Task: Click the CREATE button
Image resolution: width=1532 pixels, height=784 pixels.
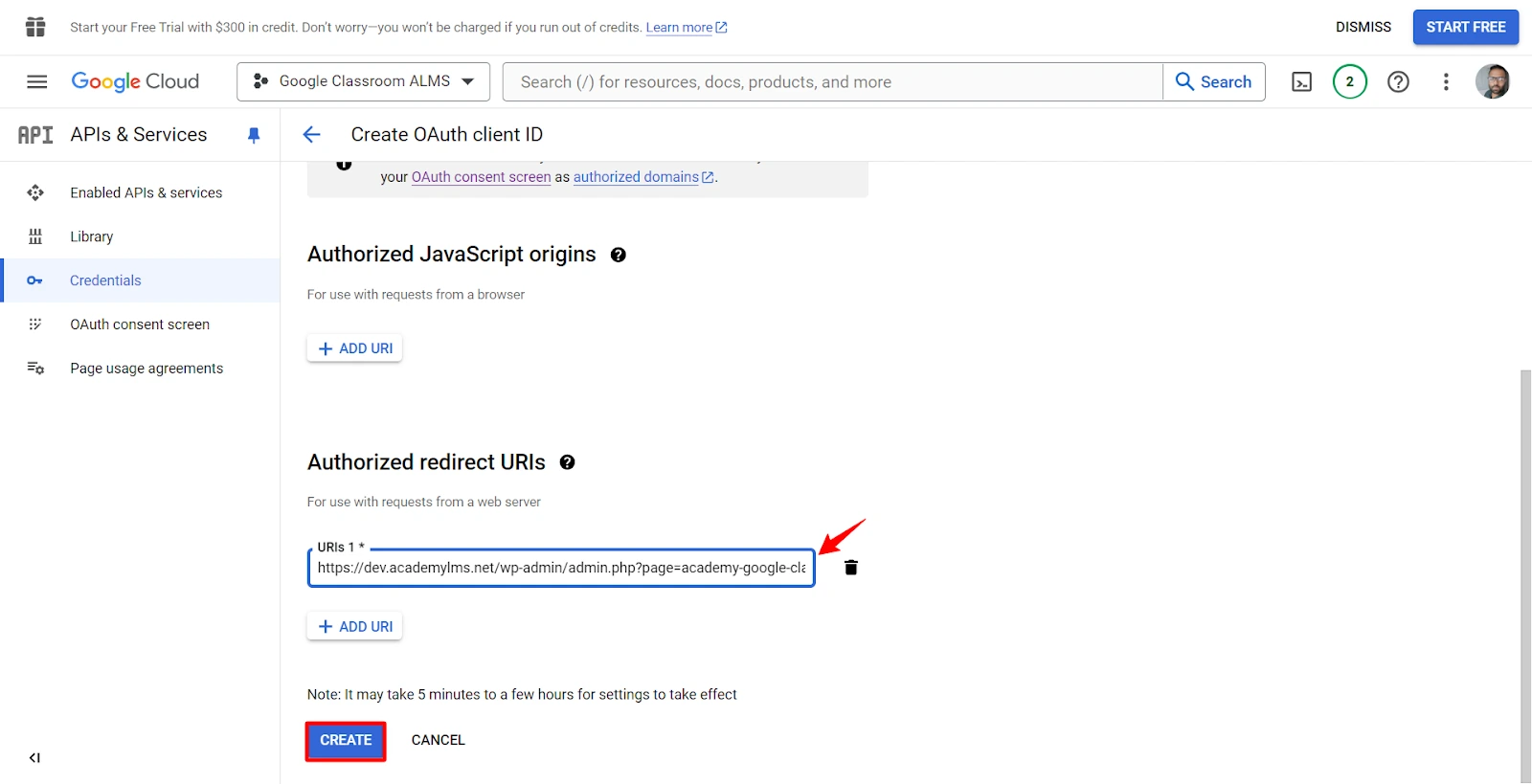Action: click(x=346, y=741)
